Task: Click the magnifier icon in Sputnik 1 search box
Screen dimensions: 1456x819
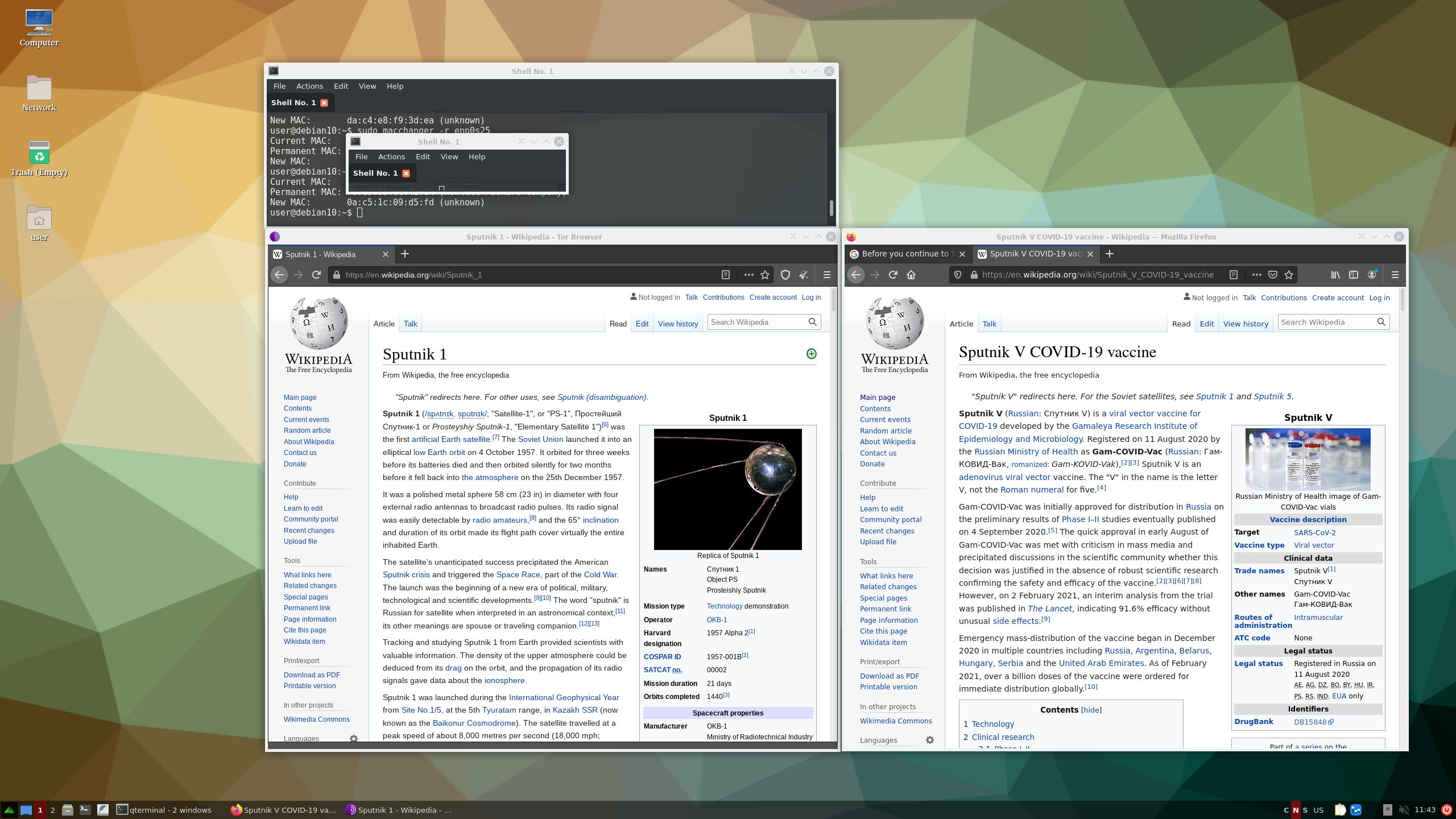Action: point(813,322)
